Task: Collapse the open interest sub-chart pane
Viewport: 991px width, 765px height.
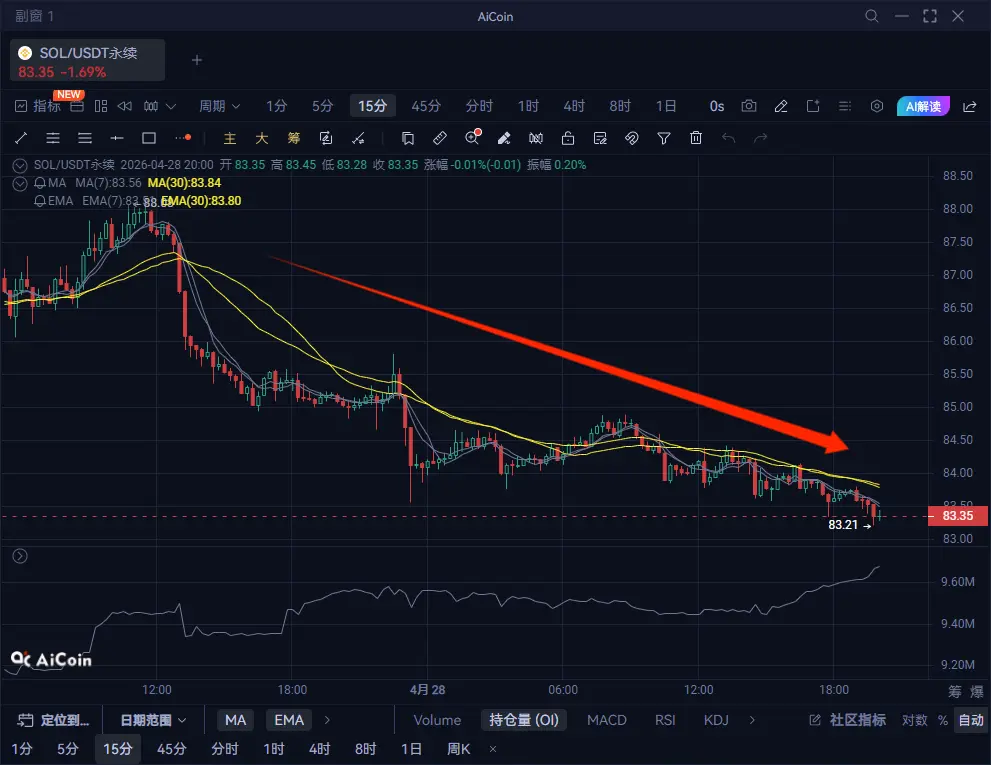Action: pos(20,556)
